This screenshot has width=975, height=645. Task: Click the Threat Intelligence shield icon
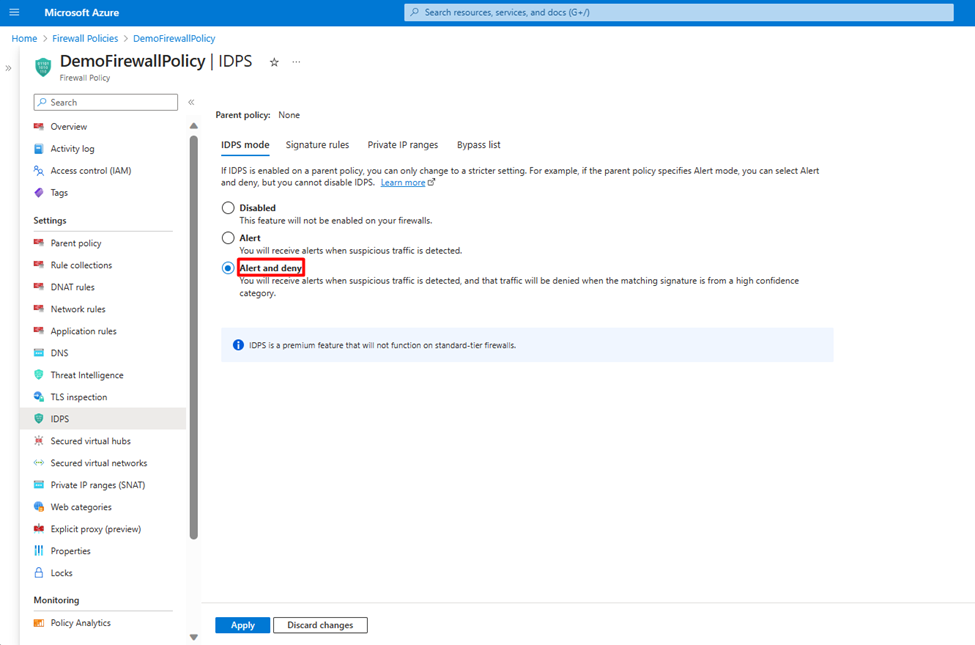point(39,375)
